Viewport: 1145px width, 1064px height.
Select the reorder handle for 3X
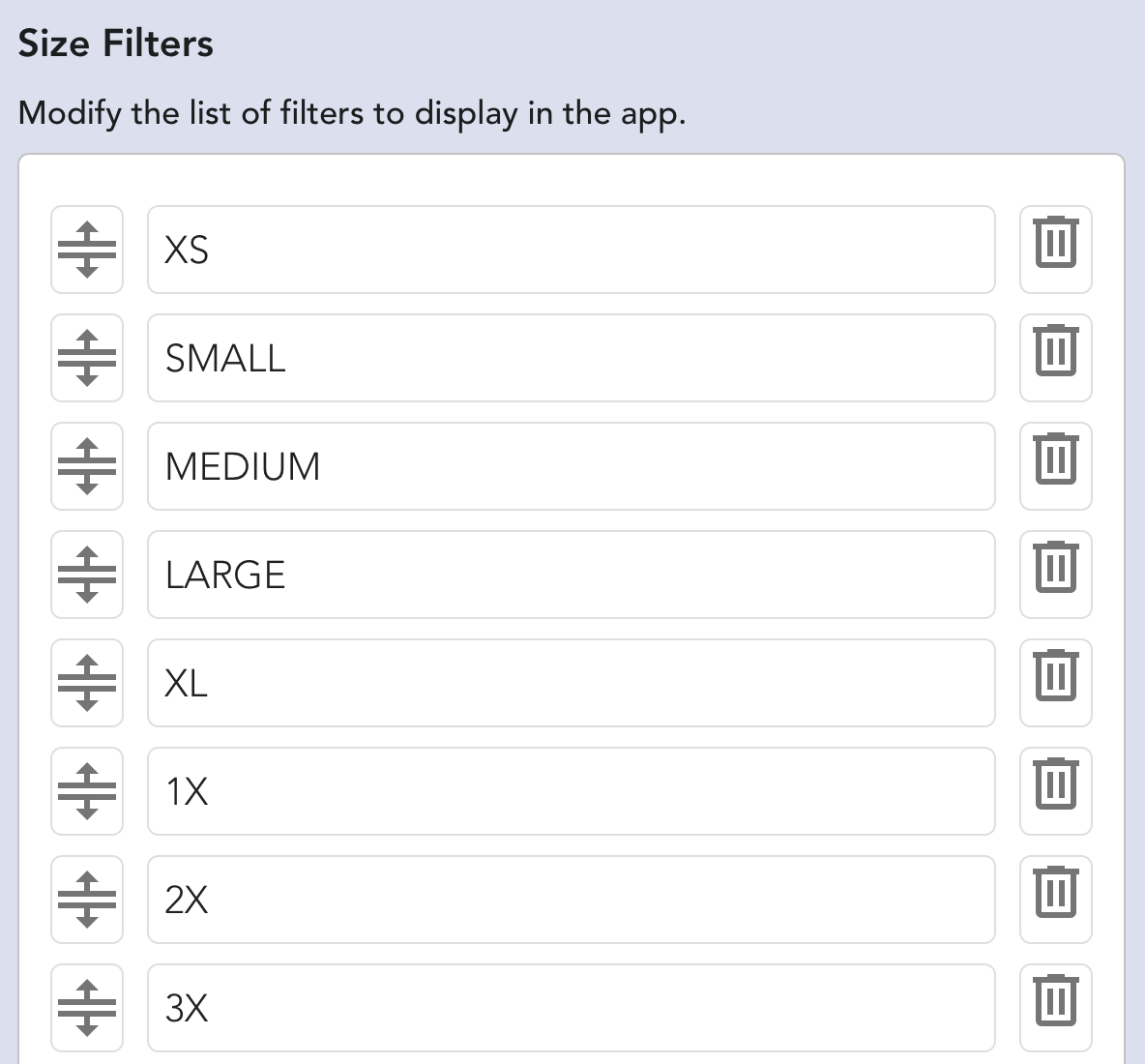pyautogui.click(x=87, y=1008)
